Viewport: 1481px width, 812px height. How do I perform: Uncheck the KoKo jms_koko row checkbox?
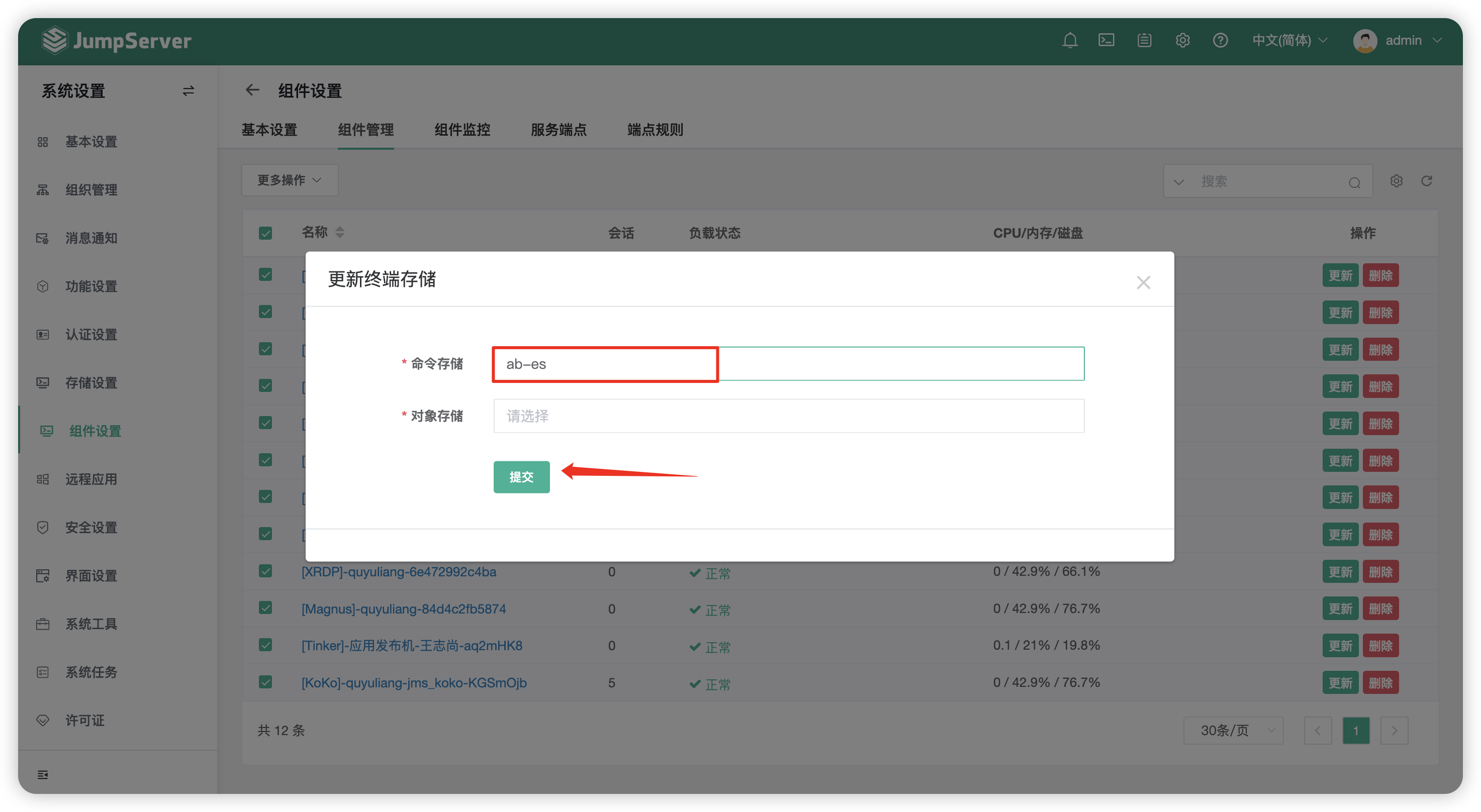tap(265, 682)
